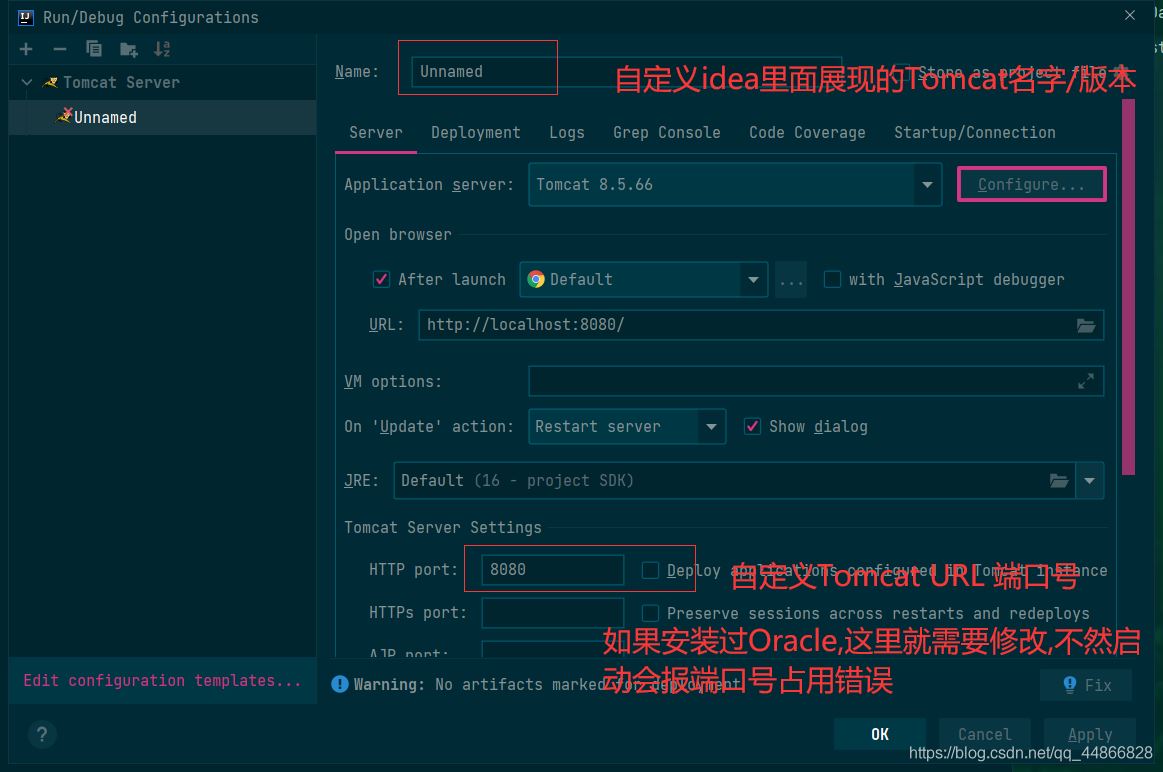Open the Application server dropdown
The width and height of the screenshot is (1163, 772).
[926, 184]
